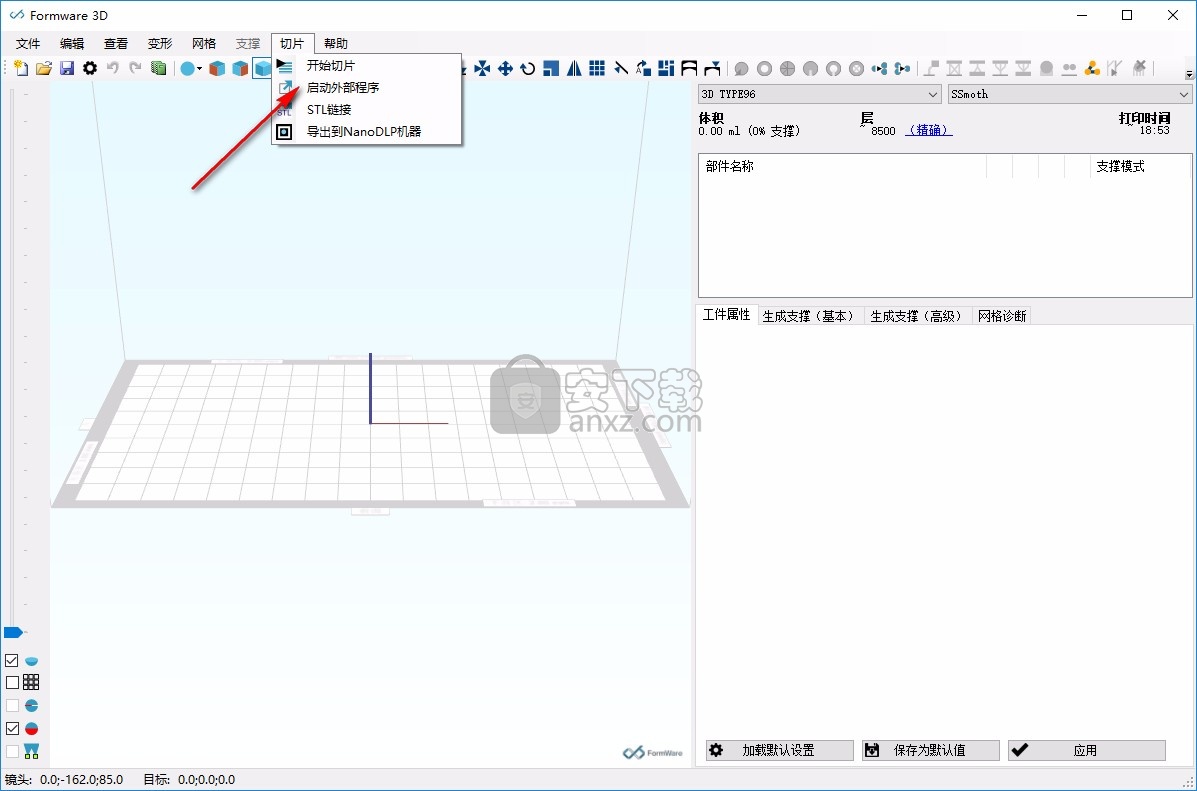Click the （精确） link next to layers
1197x791 pixels.
(x=928, y=131)
